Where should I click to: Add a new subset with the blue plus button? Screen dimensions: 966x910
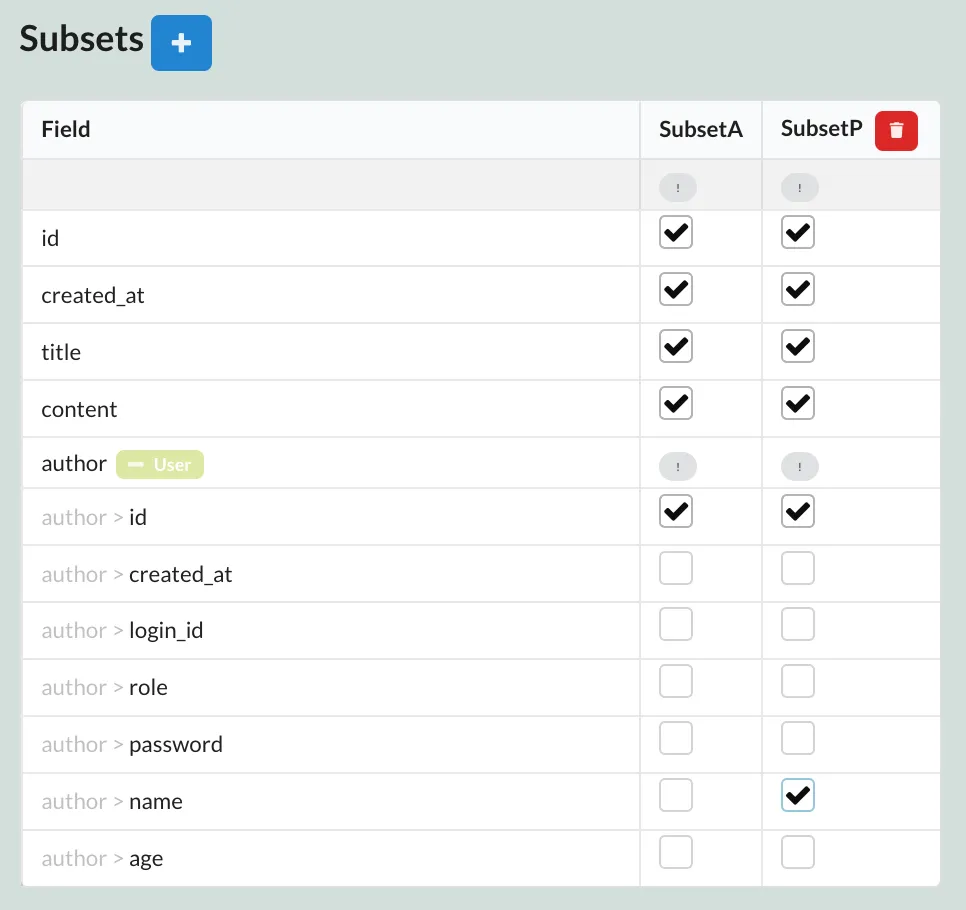pyautogui.click(x=181, y=42)
